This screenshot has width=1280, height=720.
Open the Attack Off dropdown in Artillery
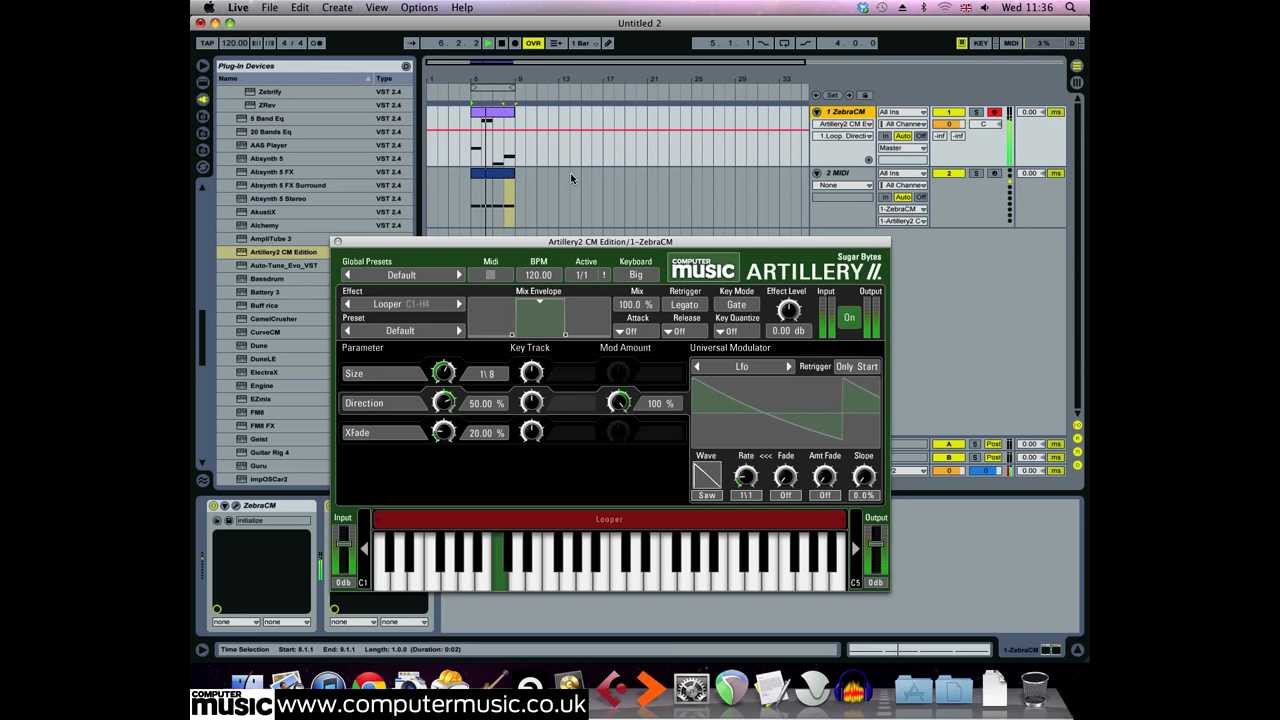tap(637, 331)
